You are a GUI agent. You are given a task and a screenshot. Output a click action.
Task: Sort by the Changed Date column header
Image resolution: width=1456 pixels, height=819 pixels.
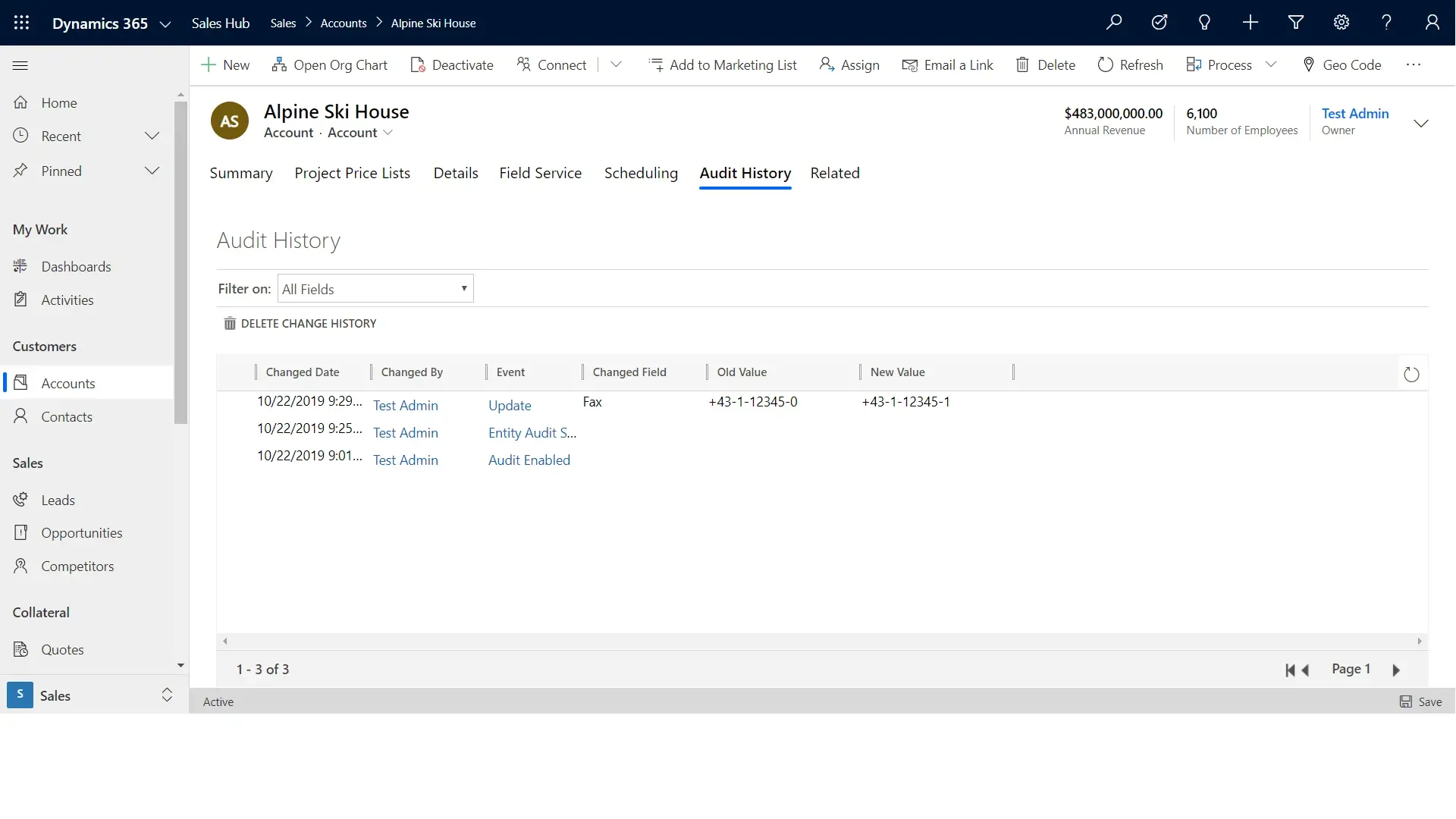(303, 372)
